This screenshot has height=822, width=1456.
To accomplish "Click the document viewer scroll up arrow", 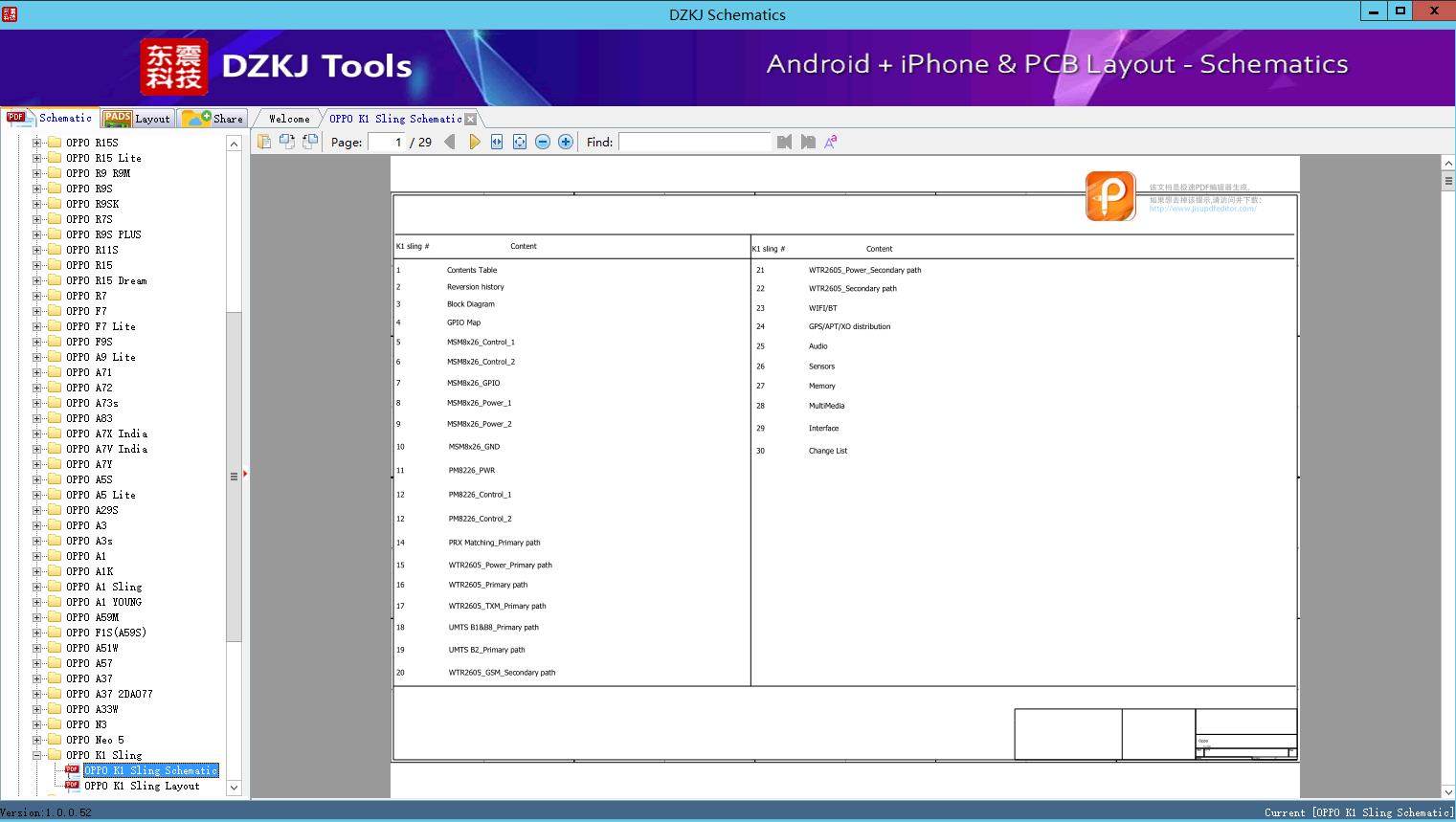I will 1448,164.
